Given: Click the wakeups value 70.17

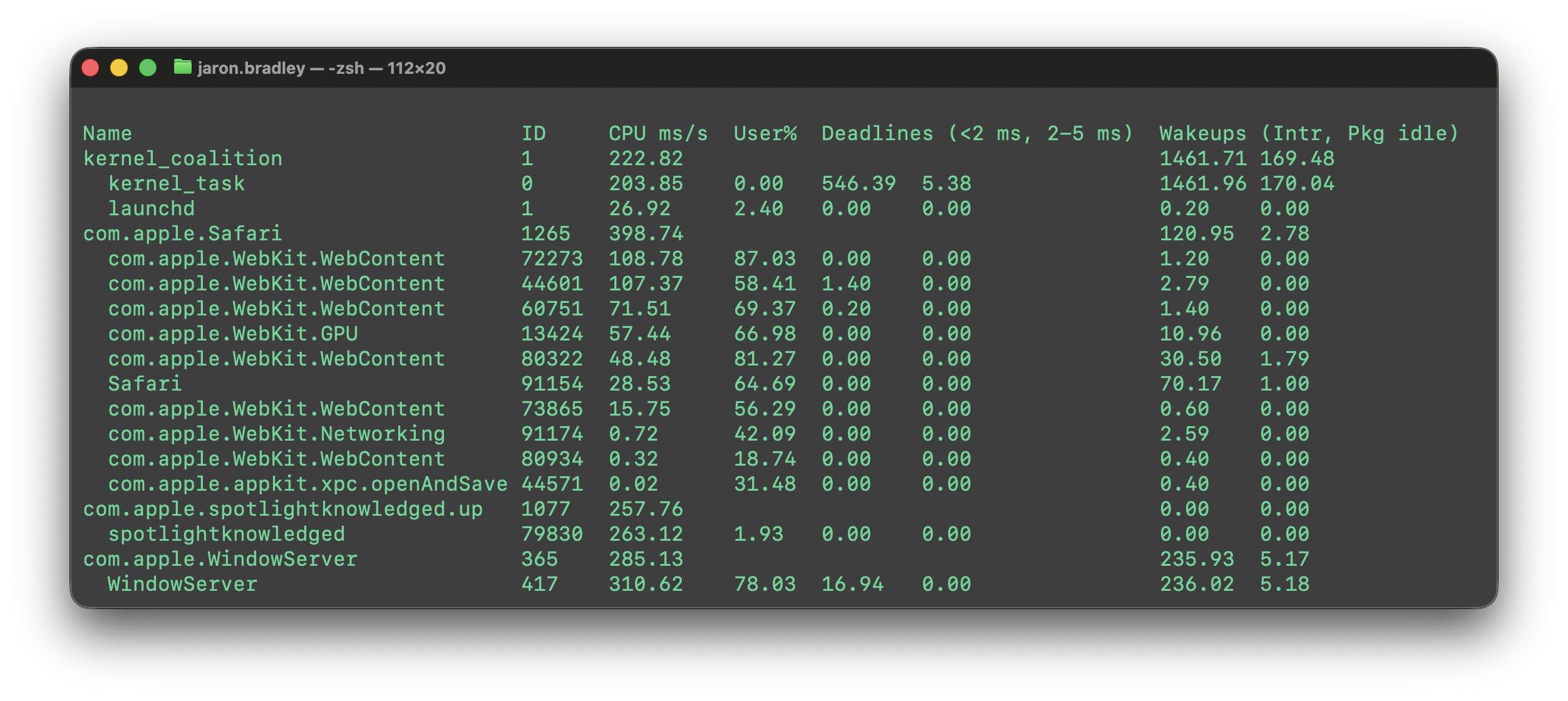Looking at the screenshot, I should [1190, 384].
